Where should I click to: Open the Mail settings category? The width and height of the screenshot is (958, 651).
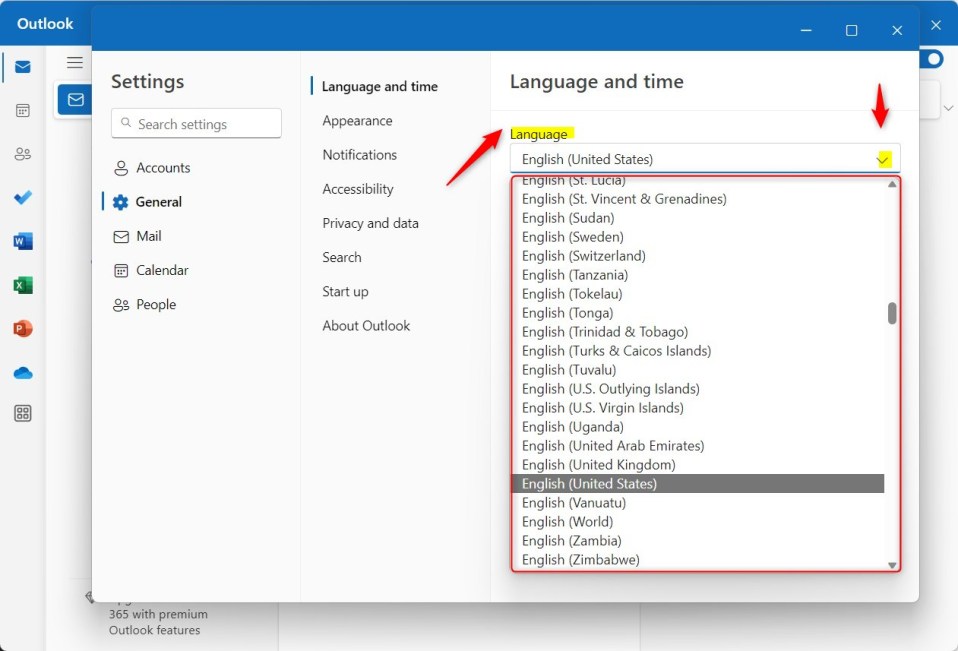pos(137,236)
